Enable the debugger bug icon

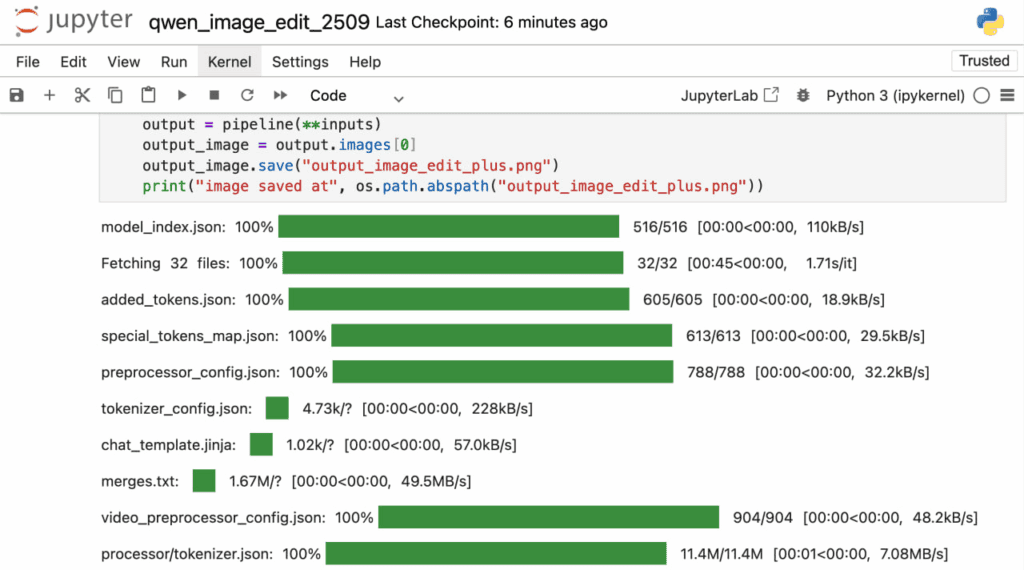click(x=802, y=96)
